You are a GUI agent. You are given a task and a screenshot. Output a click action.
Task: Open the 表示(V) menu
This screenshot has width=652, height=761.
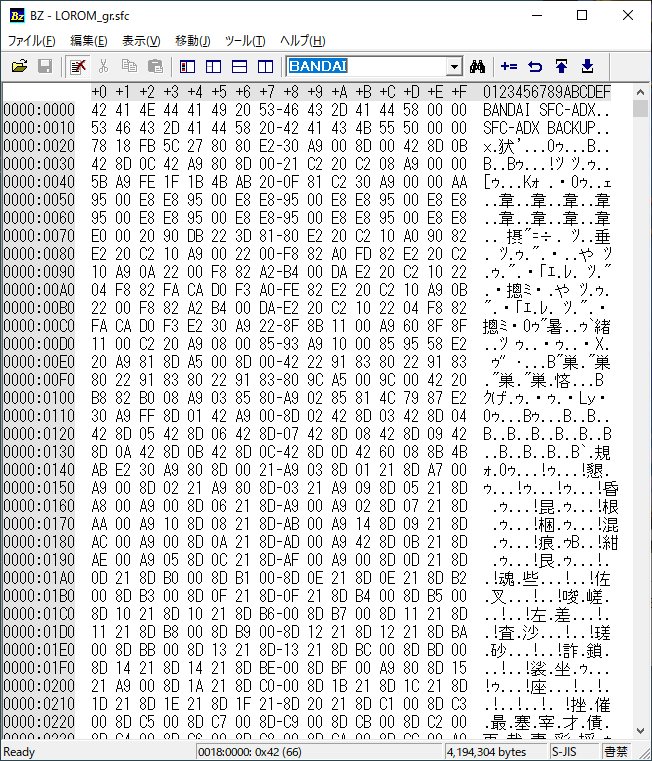(x=141, y=41)
